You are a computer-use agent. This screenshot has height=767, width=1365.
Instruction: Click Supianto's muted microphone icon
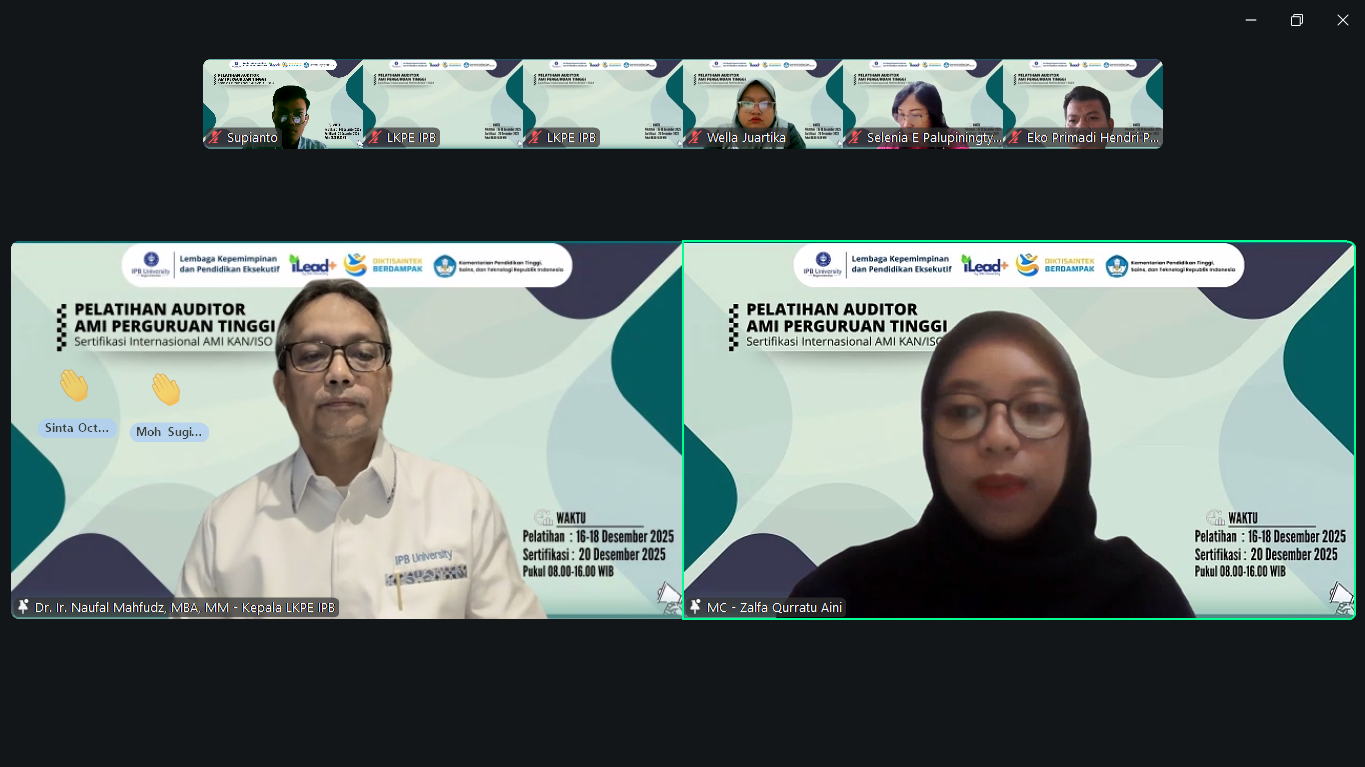click(x=214, y=138)
